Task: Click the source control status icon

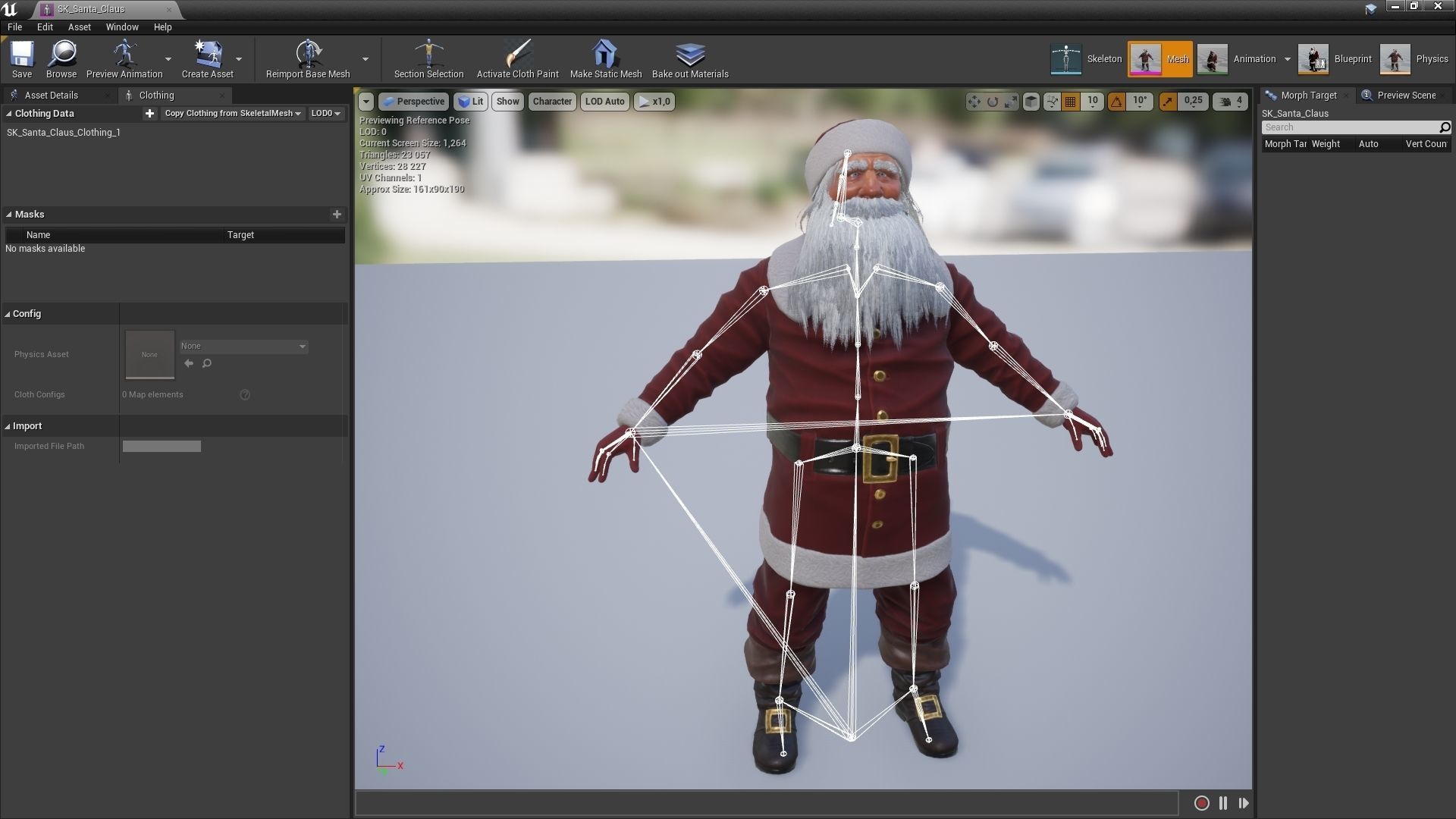Action: click(x=1370, y=9)
